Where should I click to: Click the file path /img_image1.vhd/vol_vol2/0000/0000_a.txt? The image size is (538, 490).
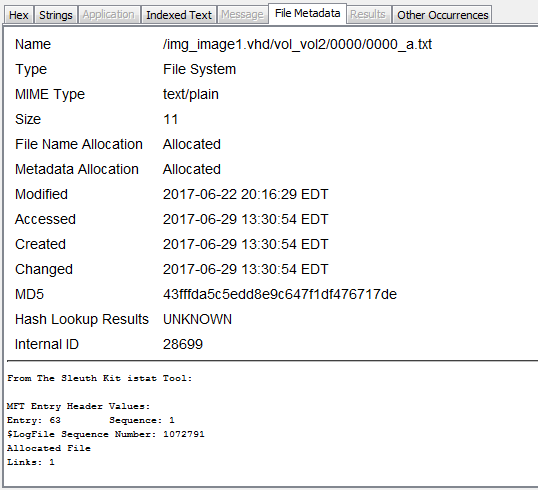(297, 45)
